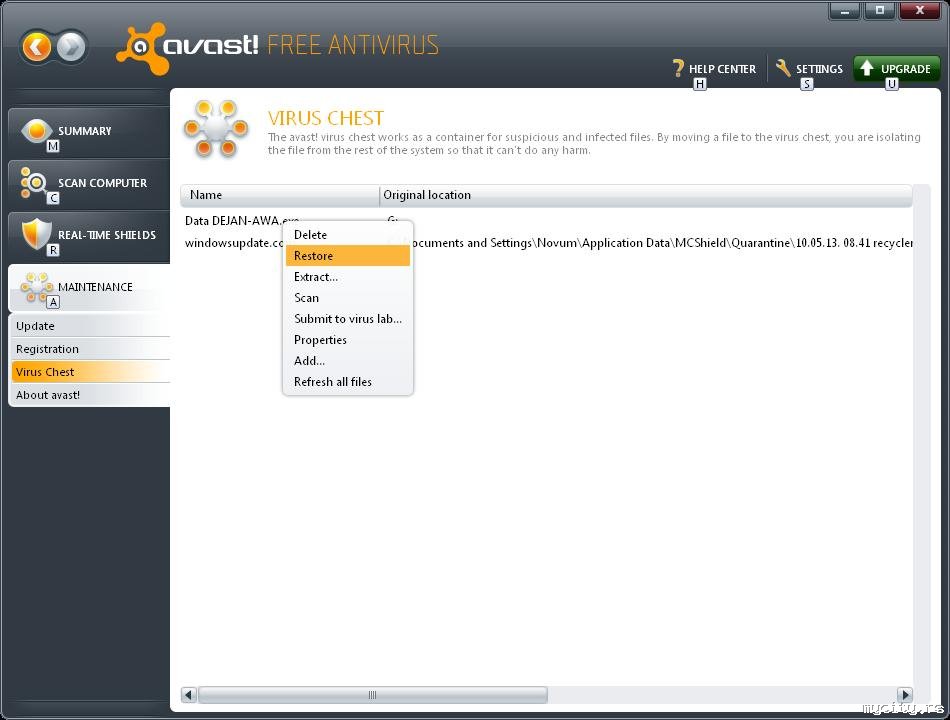Open Update under Maintenance

pos(90,325)
